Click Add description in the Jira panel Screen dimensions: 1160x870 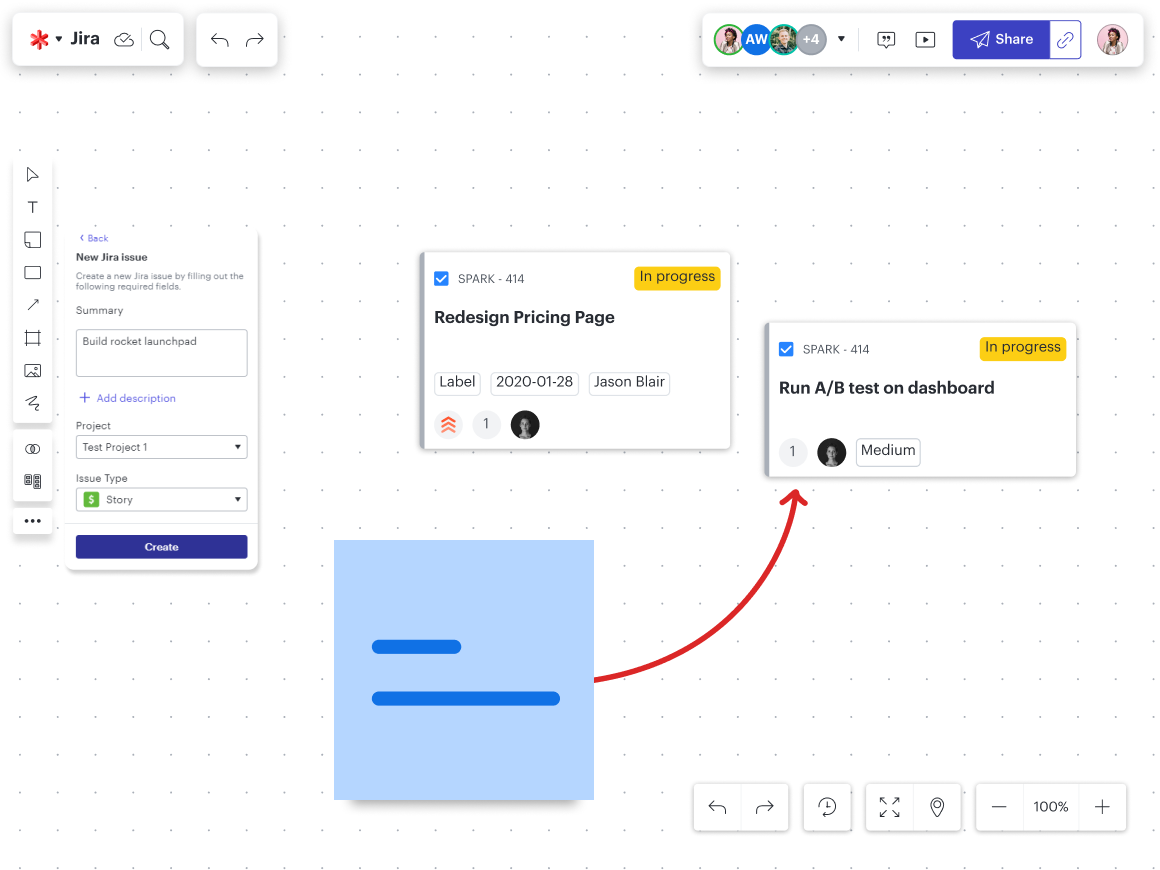(x=127, y=398)
